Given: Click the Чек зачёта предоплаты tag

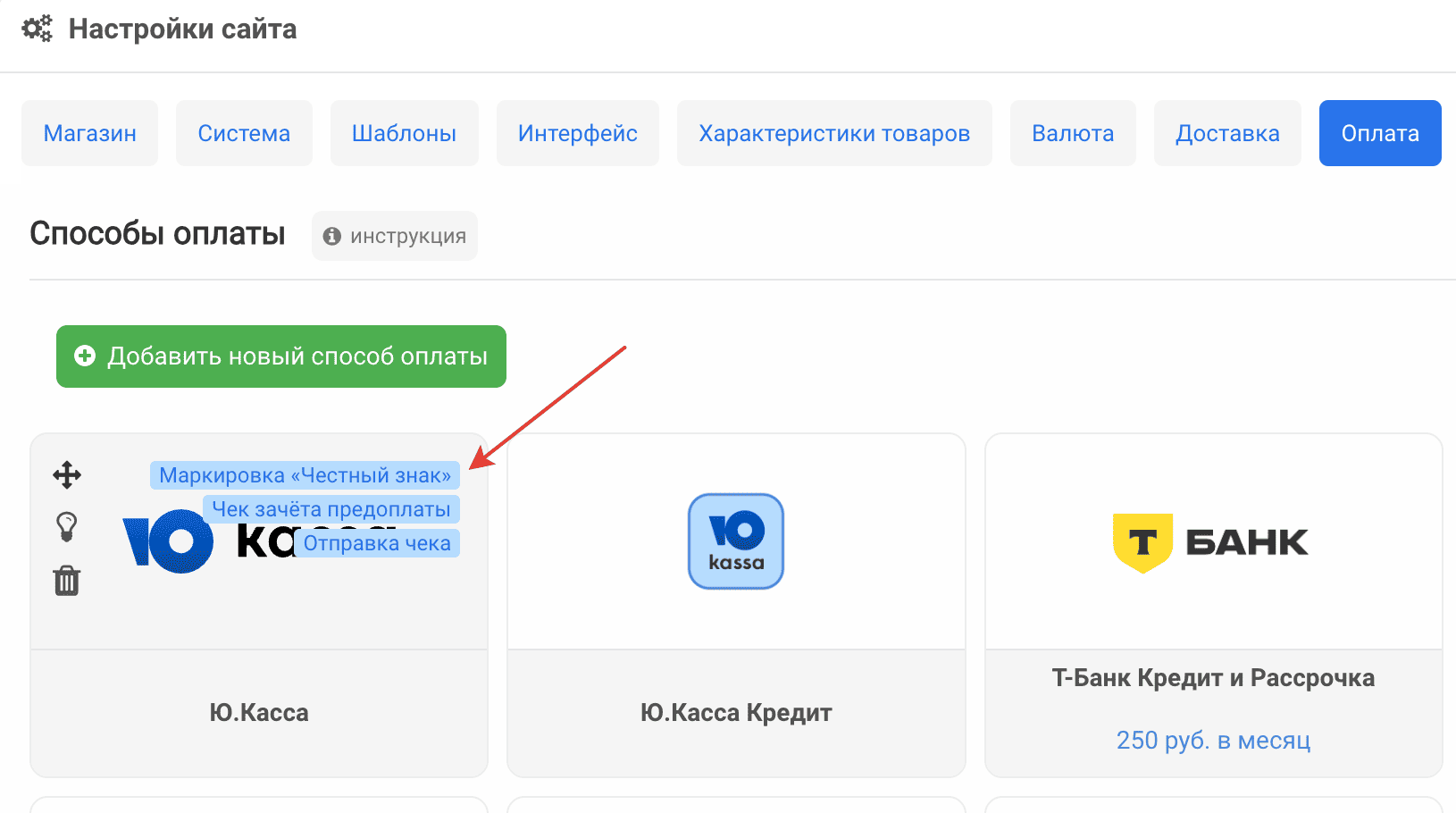Looking at the screenshot, I should [x=331, y=509].
